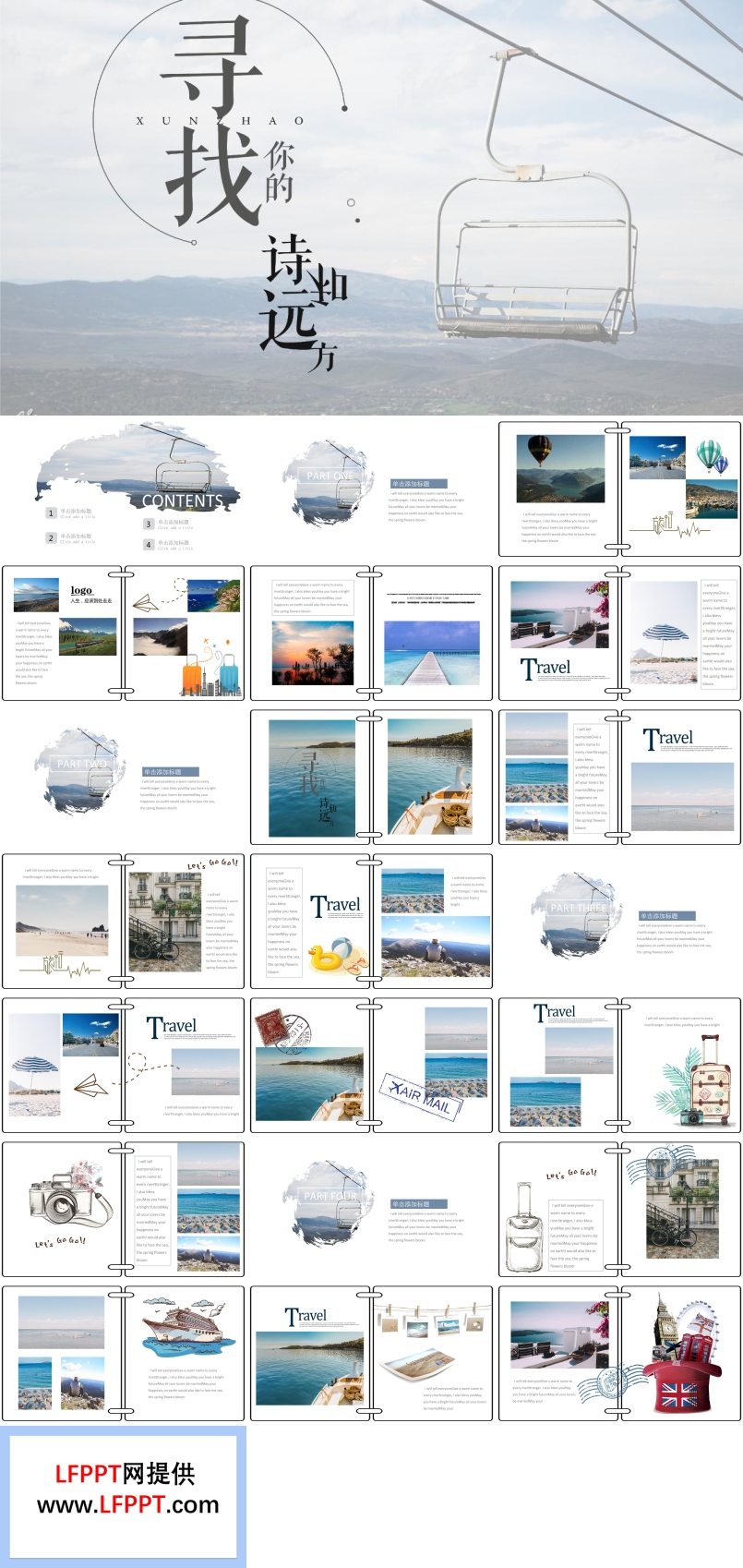Click the Big Ben and Union Jack hat illustration
Image resolution: width=743 pixels, height=1568 pixels.
click(680, 1357)
